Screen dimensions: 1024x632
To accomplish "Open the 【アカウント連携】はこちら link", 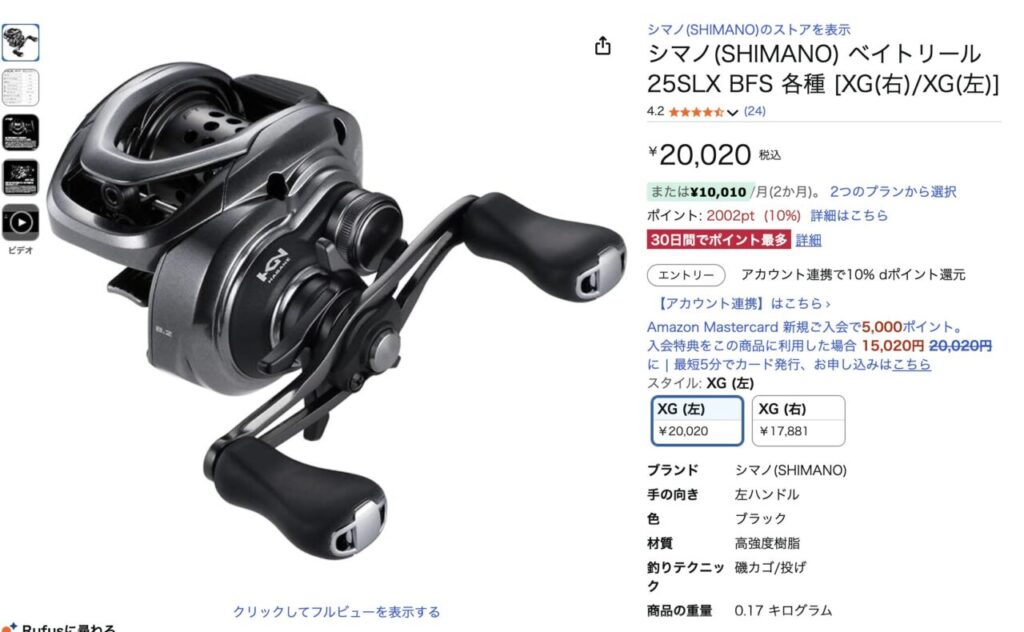I will [743, 304].
